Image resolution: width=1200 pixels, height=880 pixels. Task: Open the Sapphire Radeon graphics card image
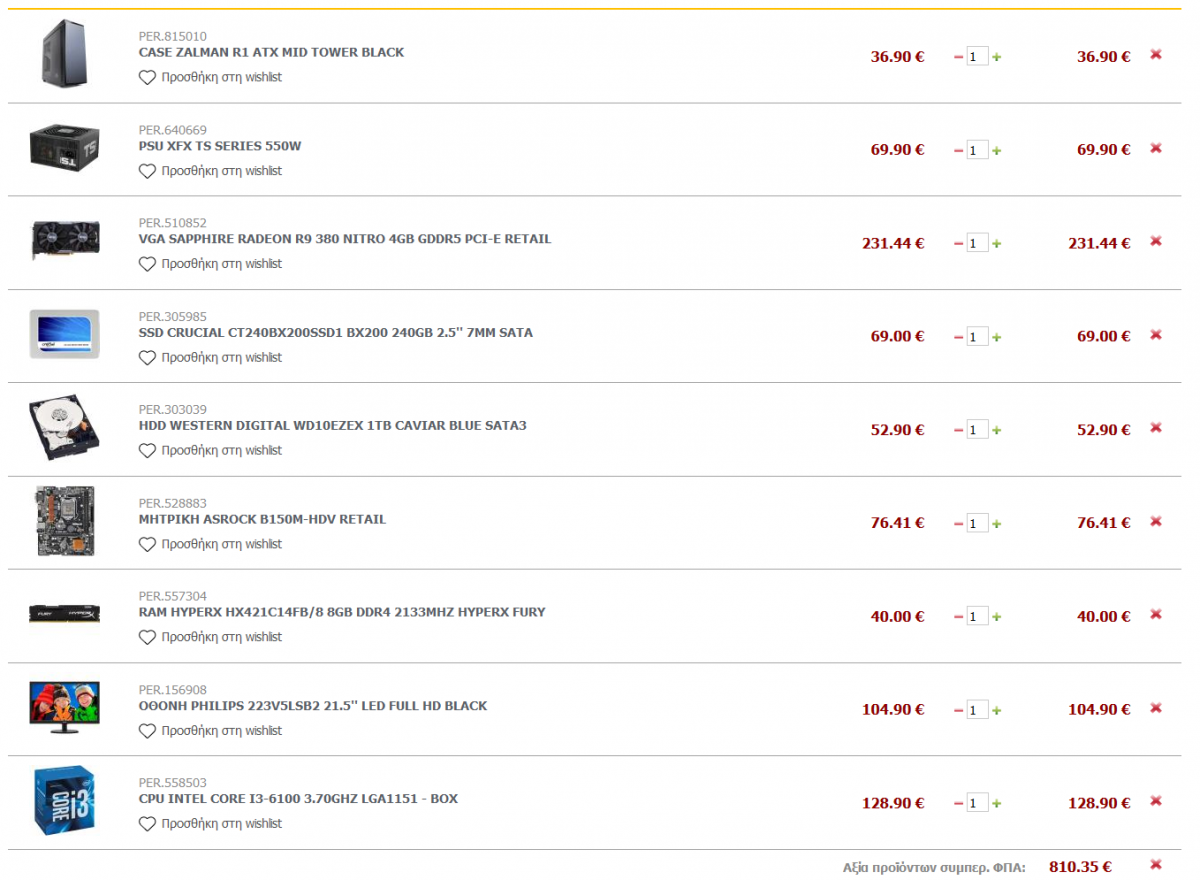tap(65, 240)
